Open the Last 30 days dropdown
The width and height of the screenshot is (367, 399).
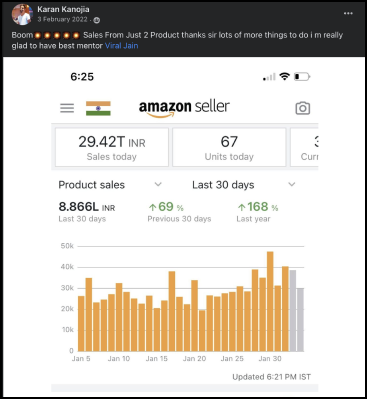coord(244,185)
